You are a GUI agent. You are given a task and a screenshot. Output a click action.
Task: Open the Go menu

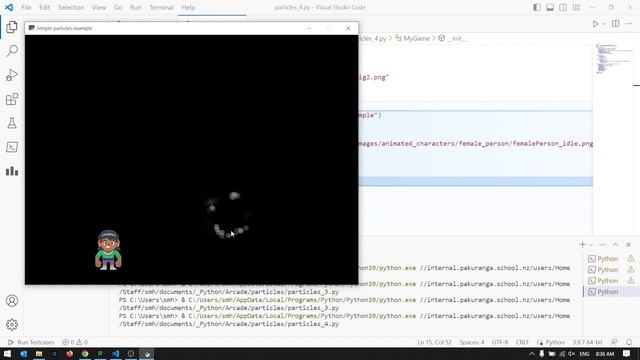pos(118,7)
